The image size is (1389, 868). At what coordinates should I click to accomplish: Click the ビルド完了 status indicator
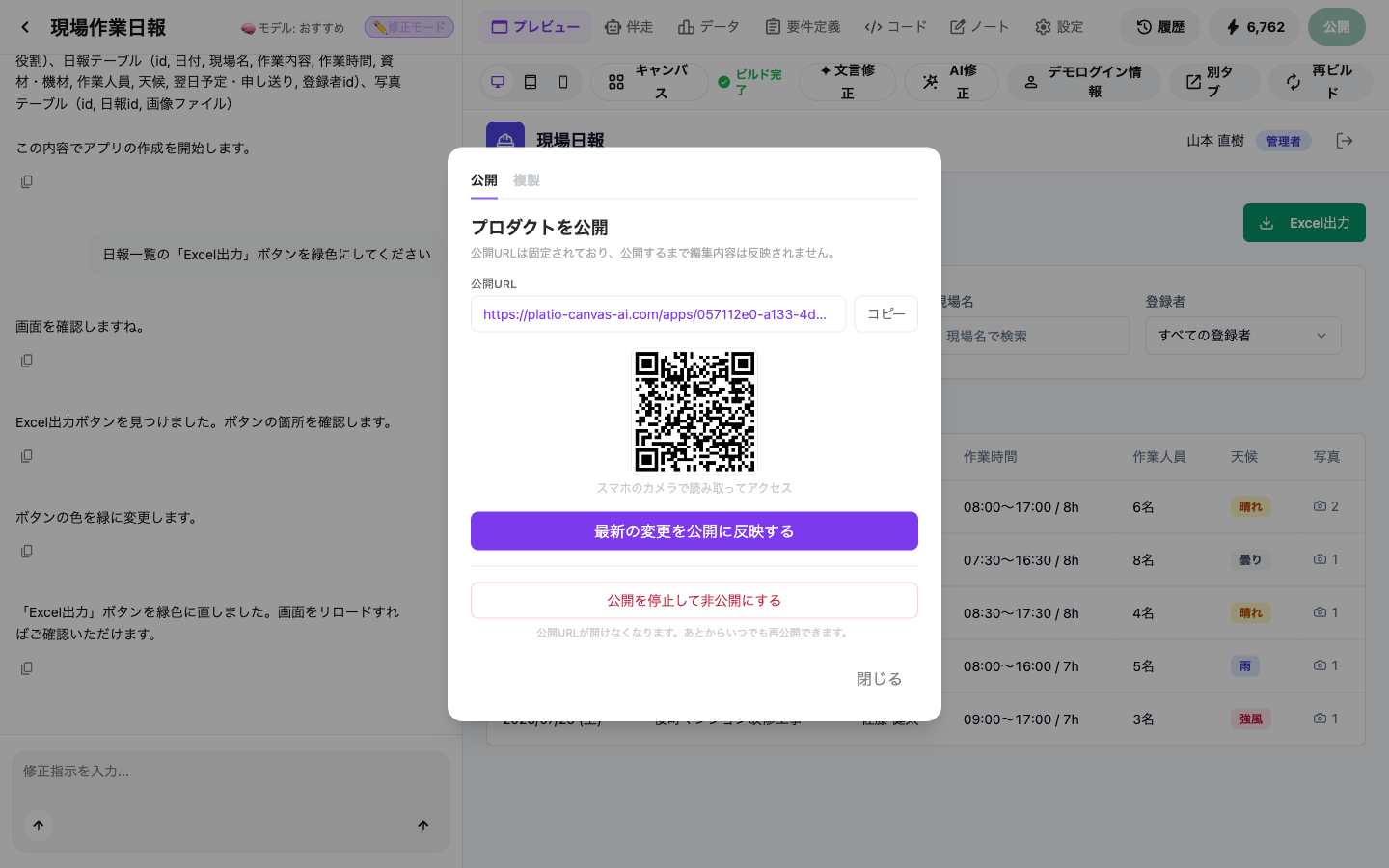tap(751, 82)
